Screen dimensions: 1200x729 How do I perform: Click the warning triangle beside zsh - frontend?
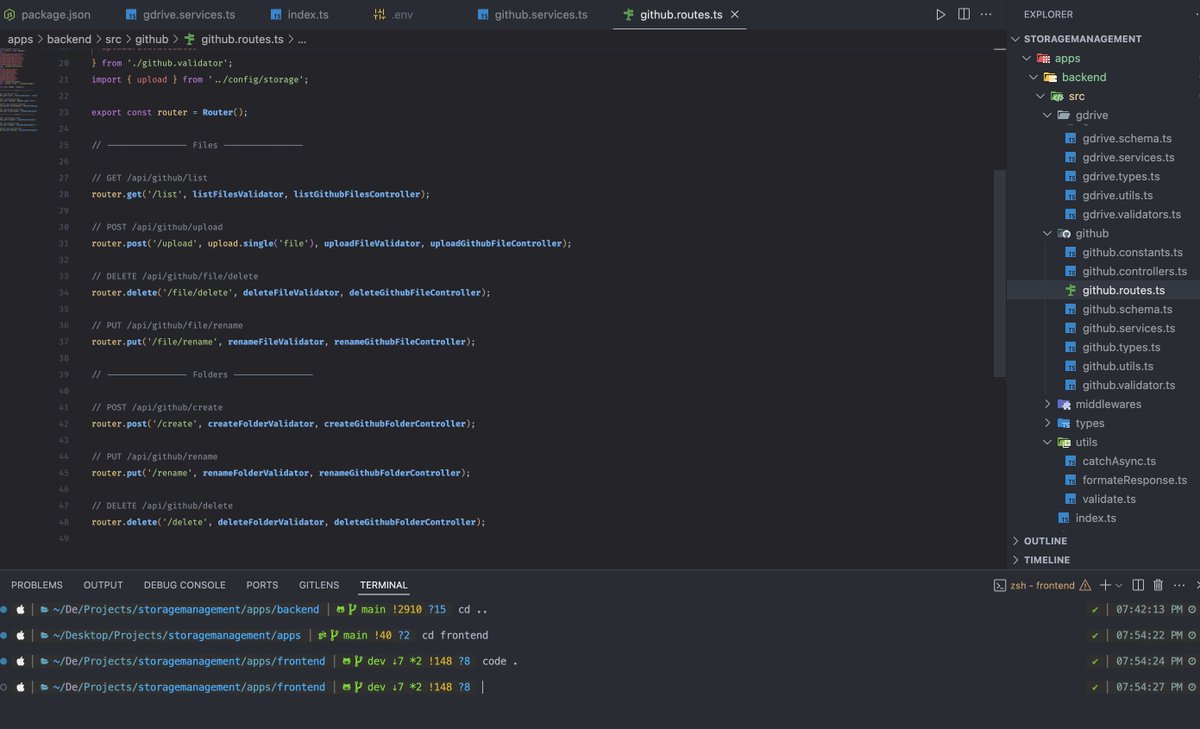pyautogui.click(x=1085, y=585)
